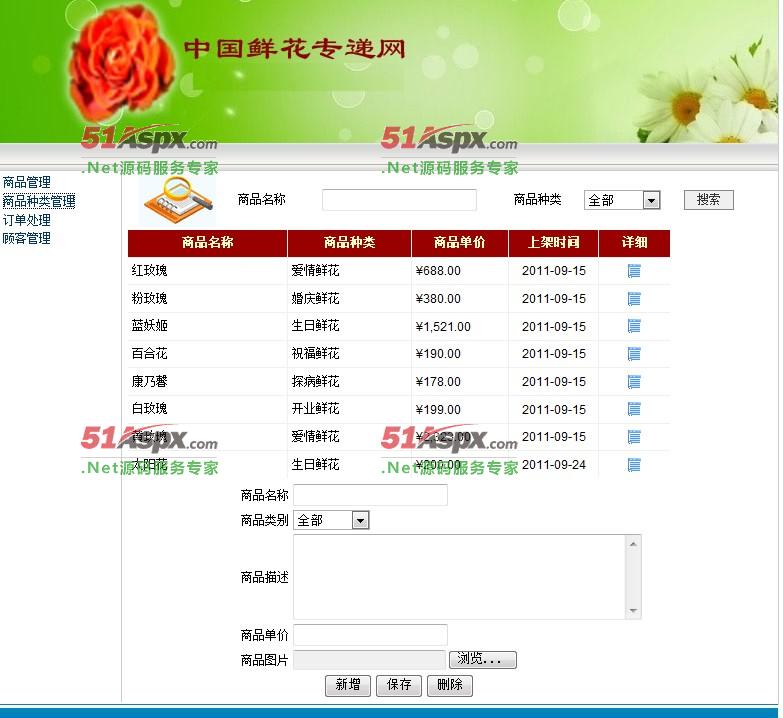Select the 蓝妖姬 name cell
783x718 pixels.
pos(208,327)
